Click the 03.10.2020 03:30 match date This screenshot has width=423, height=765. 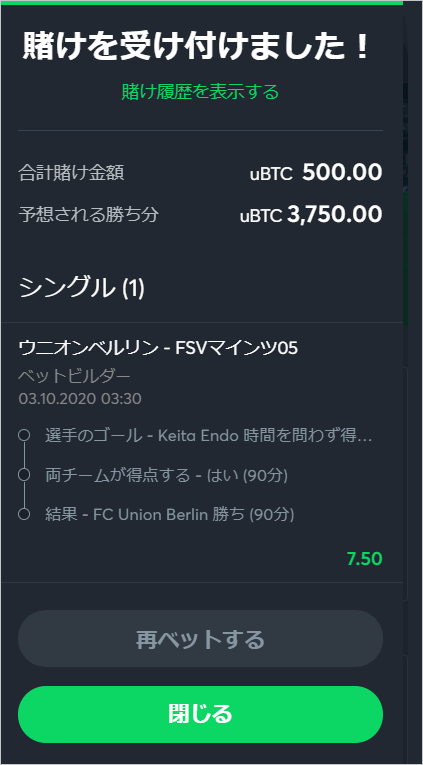(80, 399)
